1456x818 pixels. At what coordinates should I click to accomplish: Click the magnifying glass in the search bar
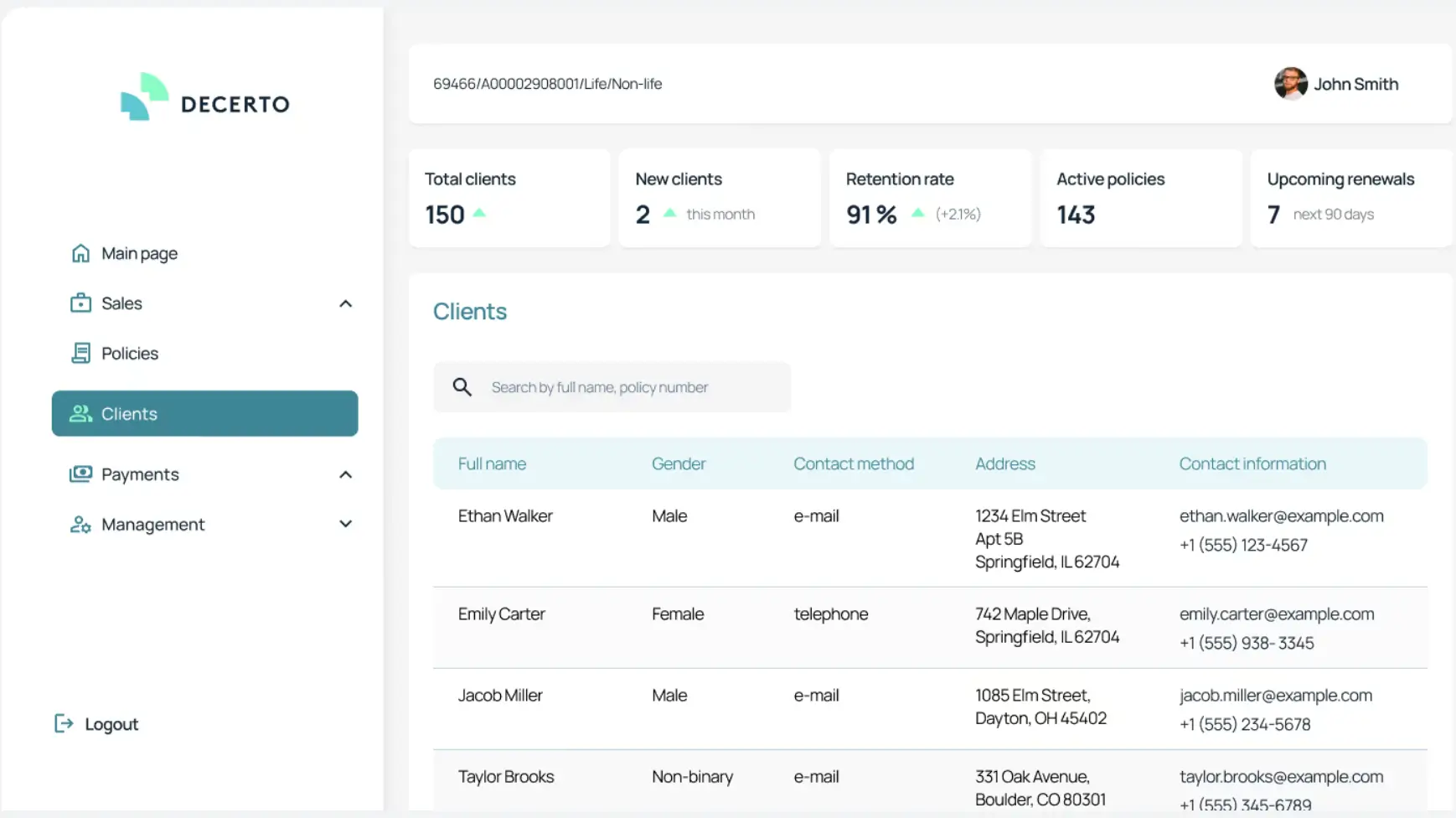point(462,386)
